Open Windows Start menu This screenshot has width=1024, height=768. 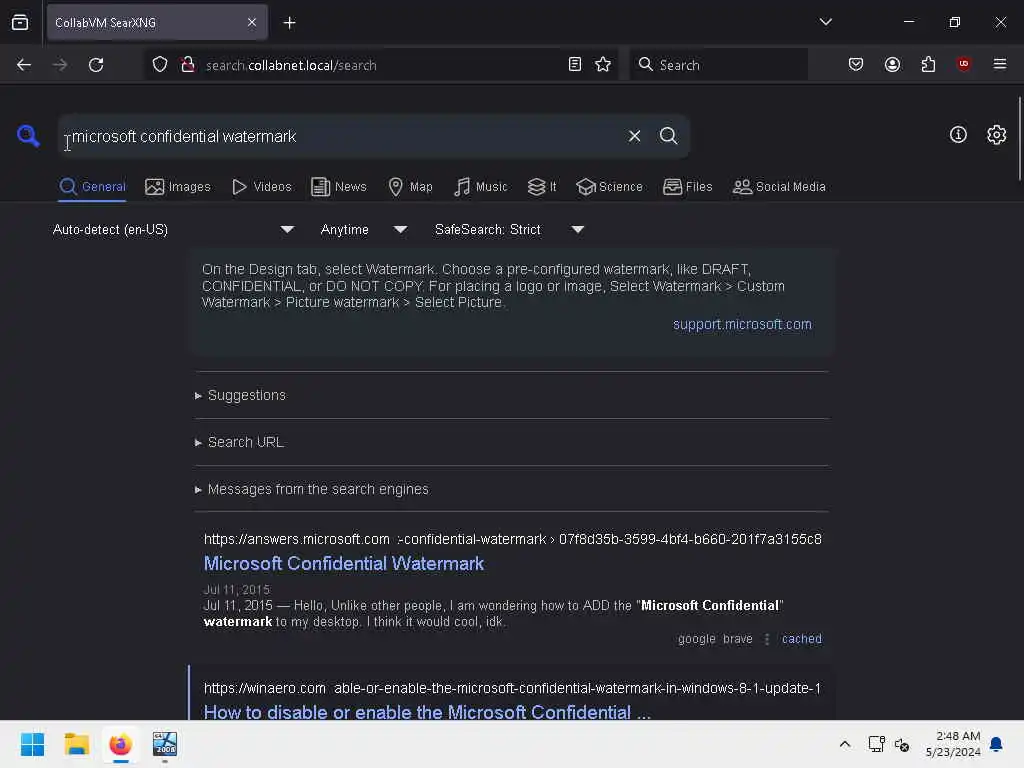32,744
